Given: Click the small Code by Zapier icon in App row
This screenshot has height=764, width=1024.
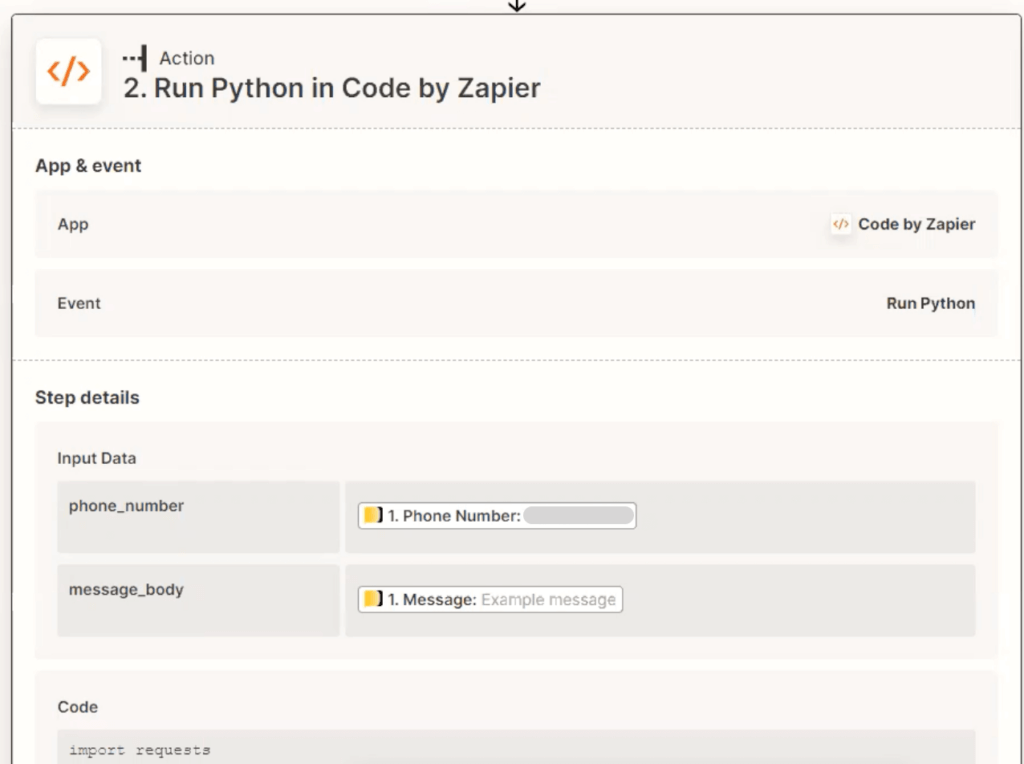Looking at the screenshot, I should (x=841, y=225).
